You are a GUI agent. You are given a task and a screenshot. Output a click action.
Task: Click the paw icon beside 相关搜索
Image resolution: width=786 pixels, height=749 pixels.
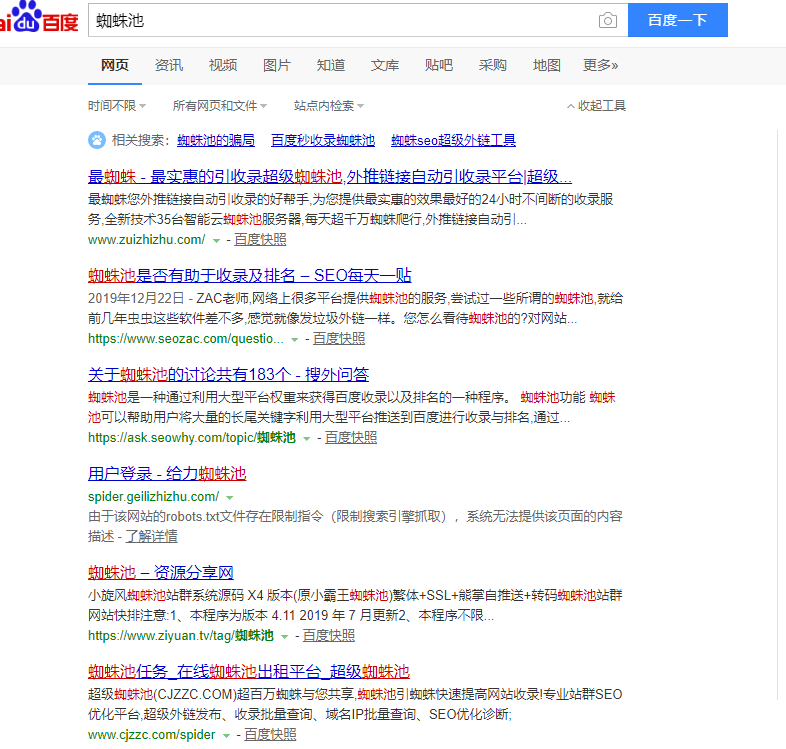coord(97,140)
